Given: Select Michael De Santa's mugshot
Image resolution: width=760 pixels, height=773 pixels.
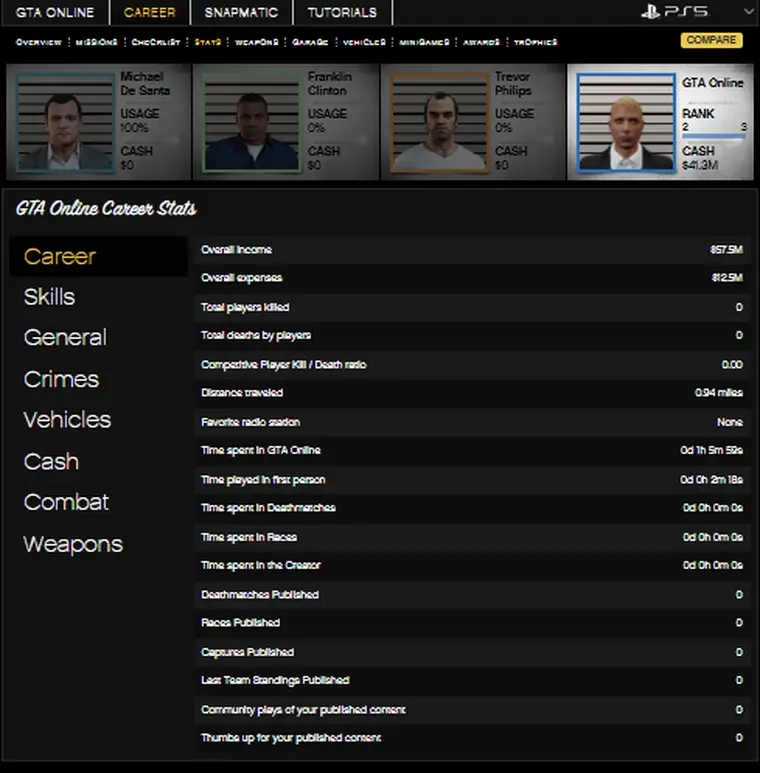Looking at the screenshot, I should click(x=65, y=122).
